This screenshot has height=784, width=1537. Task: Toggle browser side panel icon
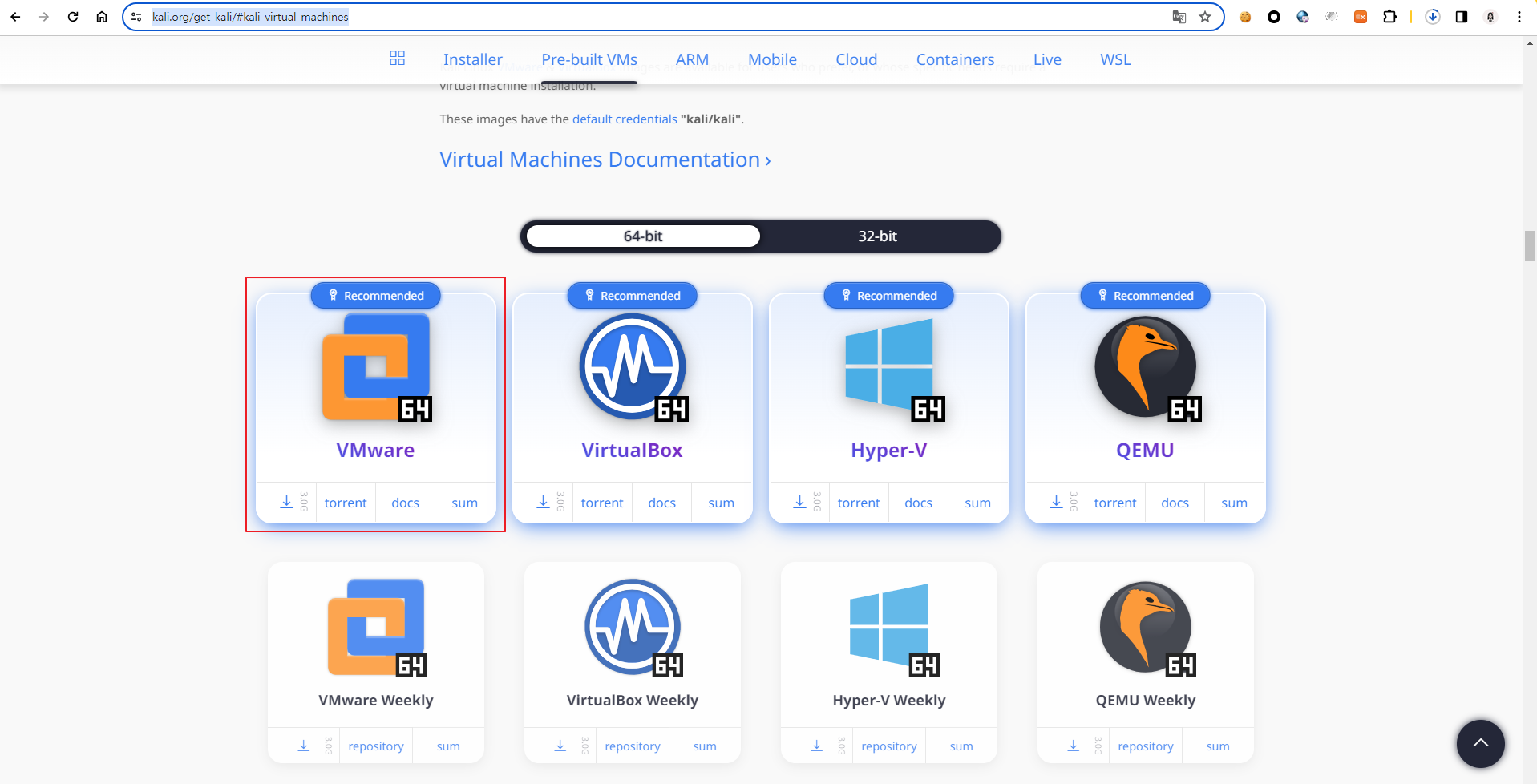click(x=1462, y=17)
